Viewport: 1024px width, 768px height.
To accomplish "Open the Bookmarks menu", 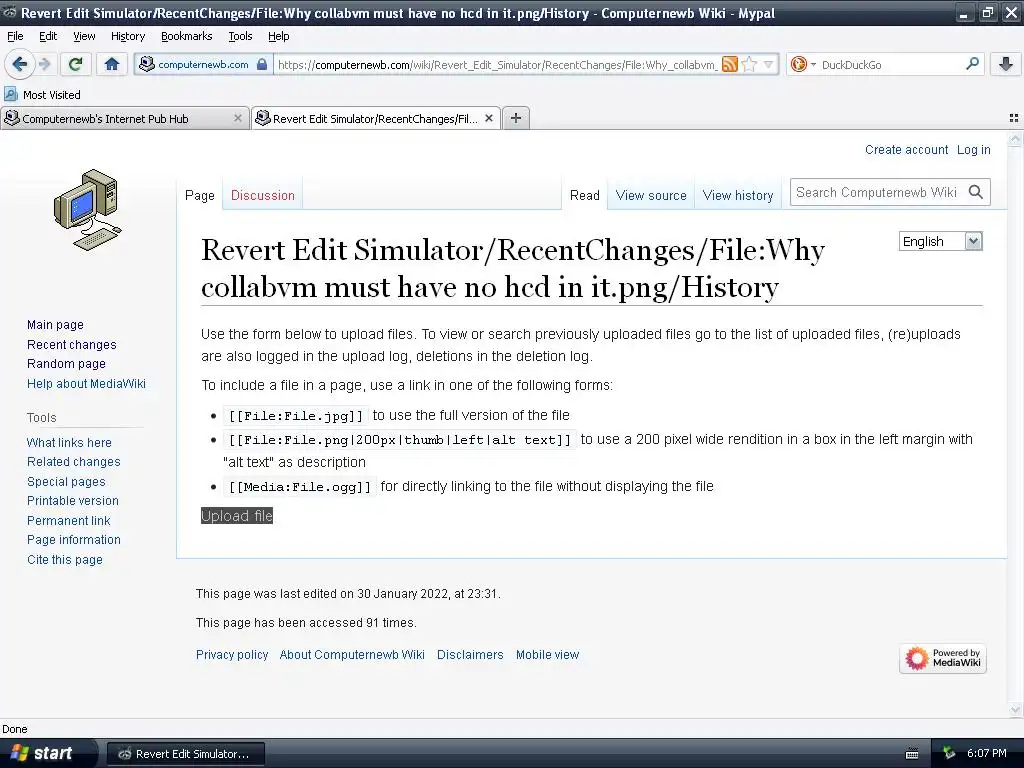I will [186, 36].
